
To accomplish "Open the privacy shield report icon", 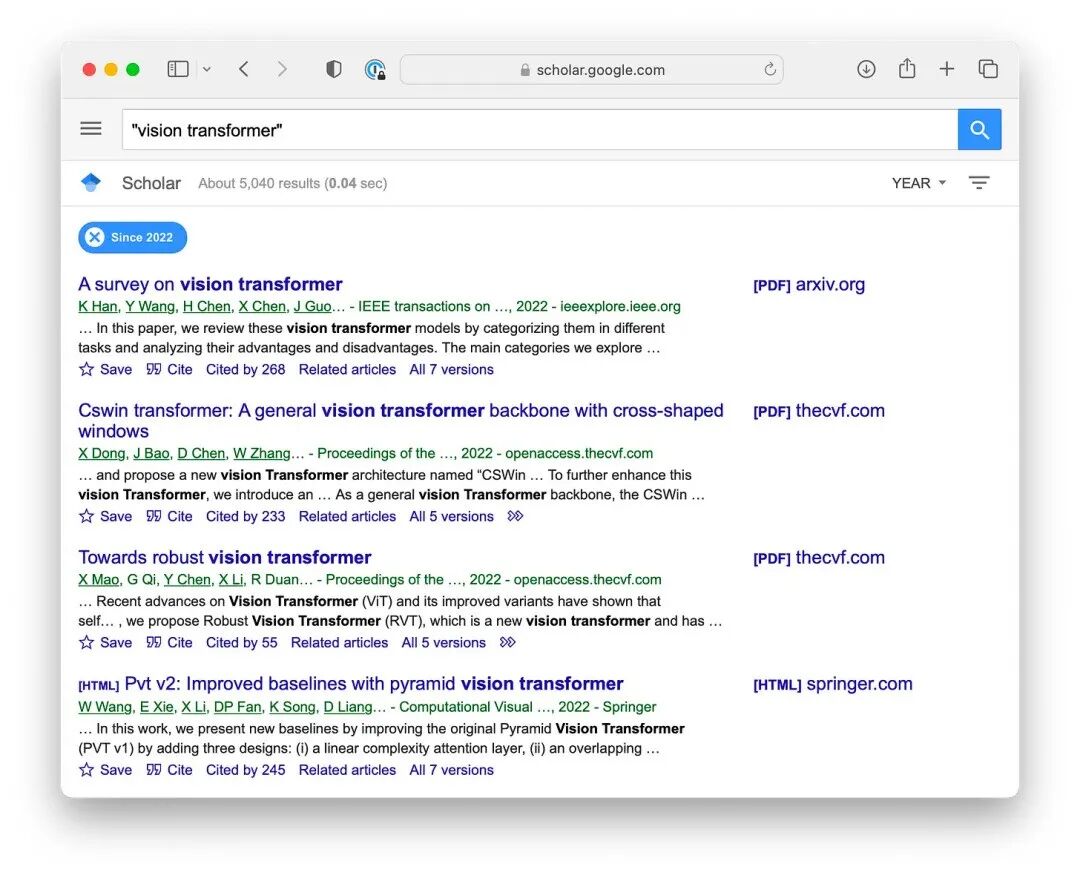I will tap(333, 69).
